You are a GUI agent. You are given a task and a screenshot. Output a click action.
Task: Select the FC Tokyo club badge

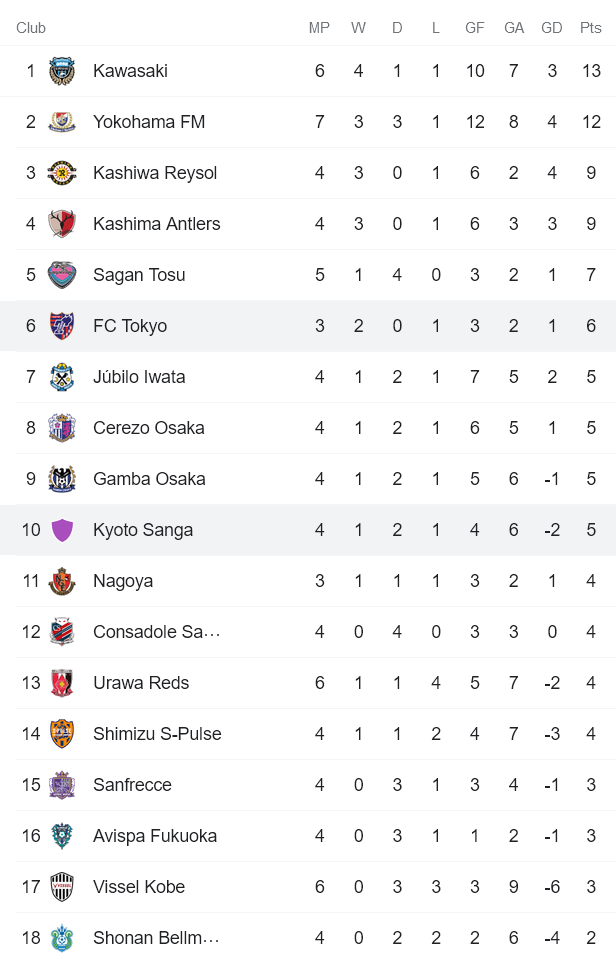[64, 325]
